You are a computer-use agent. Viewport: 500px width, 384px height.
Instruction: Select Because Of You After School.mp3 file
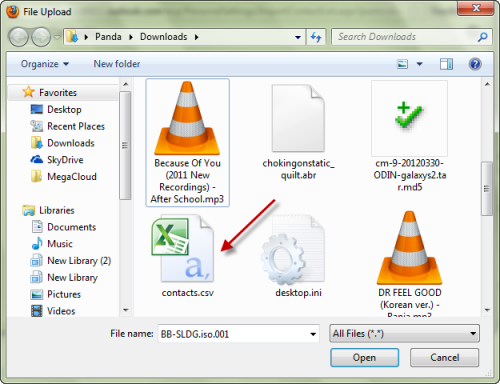(187, 143)
